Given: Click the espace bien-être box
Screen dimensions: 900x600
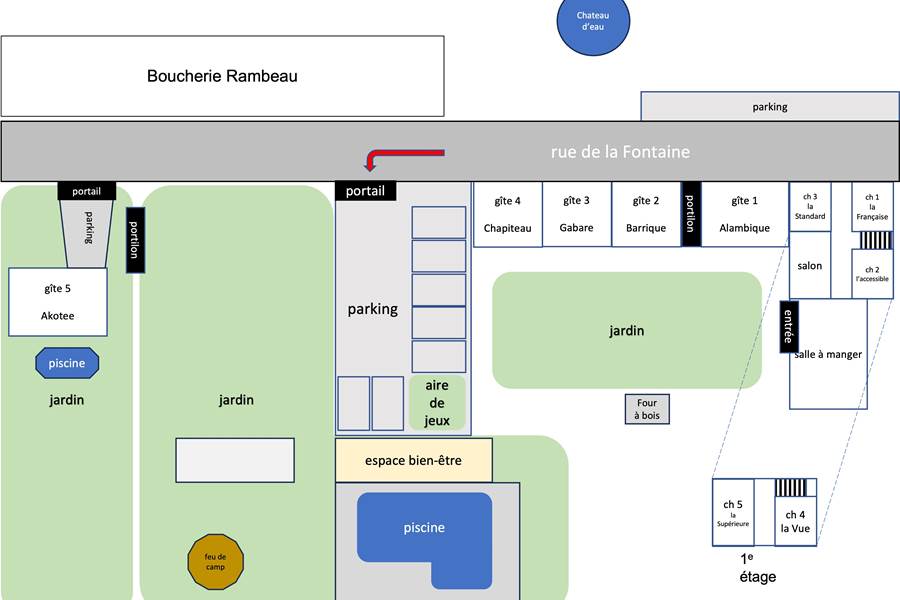Looking at the screenshot, I should (414, 460).
